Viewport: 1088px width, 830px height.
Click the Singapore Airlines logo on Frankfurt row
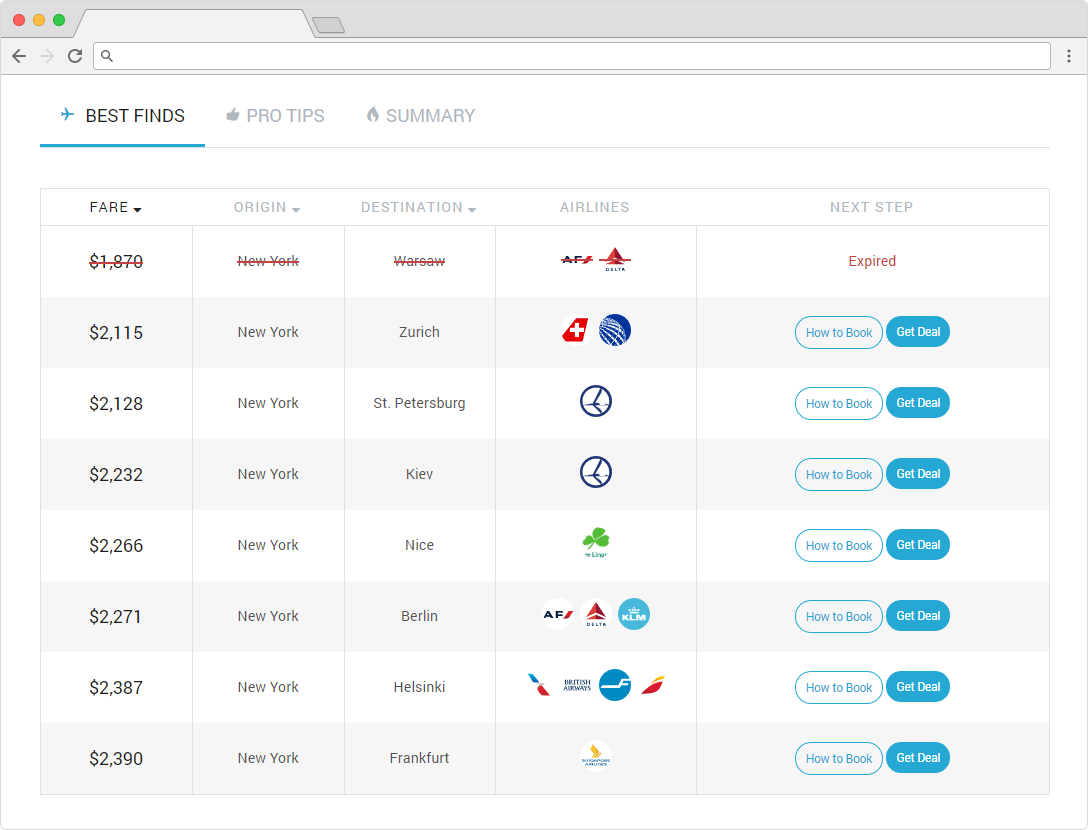coord(595,755)
